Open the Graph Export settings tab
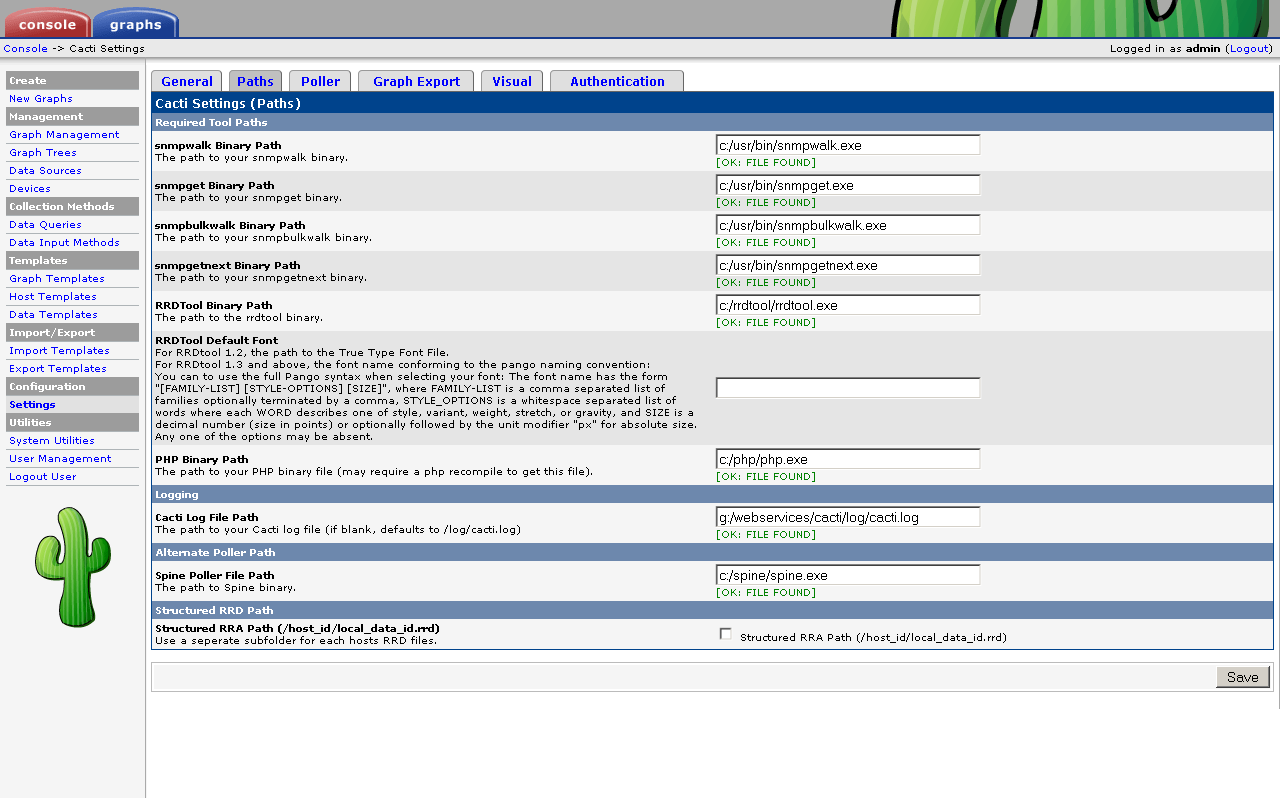Screen dimensions: 1280x798 click(x=416, y=81)
